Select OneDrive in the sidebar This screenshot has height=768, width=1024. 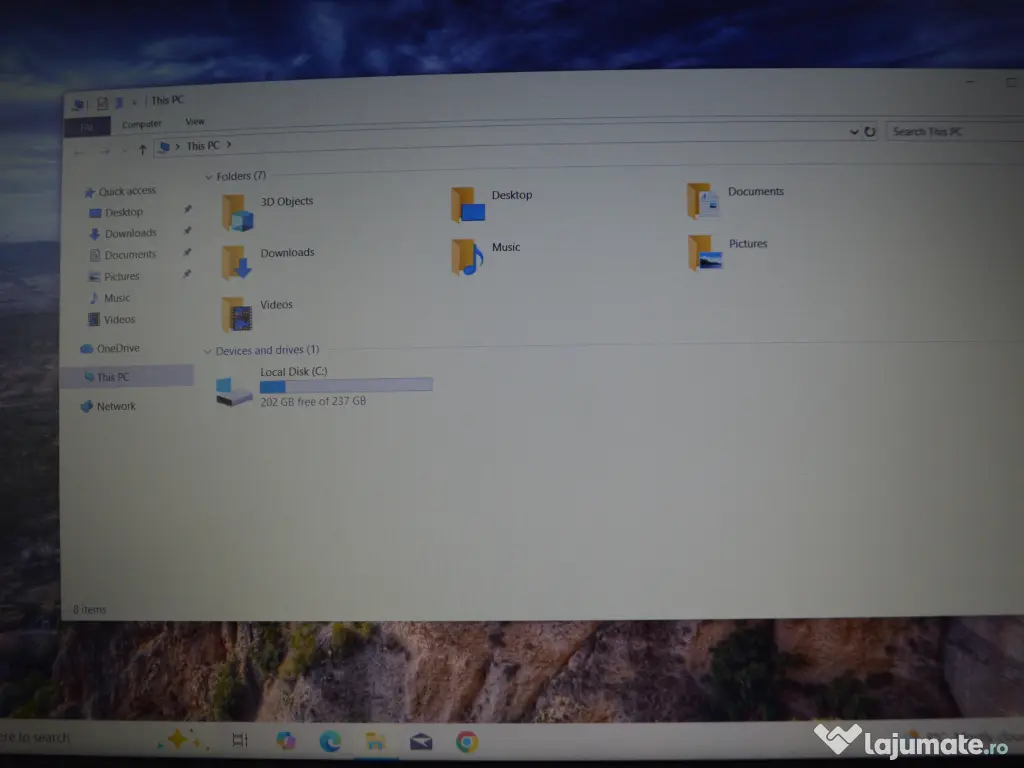118,348
